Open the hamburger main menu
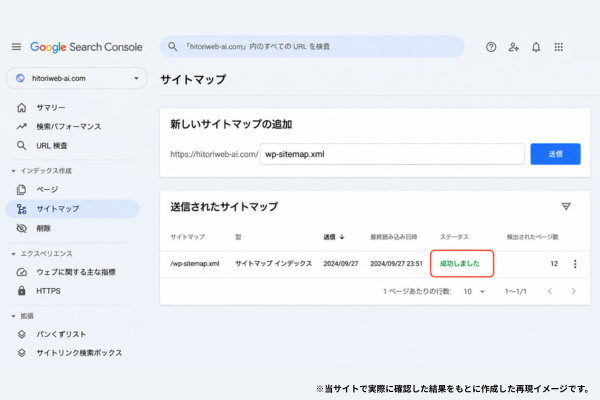The height and width of the screenshot is (400, 600). (16, 47)
